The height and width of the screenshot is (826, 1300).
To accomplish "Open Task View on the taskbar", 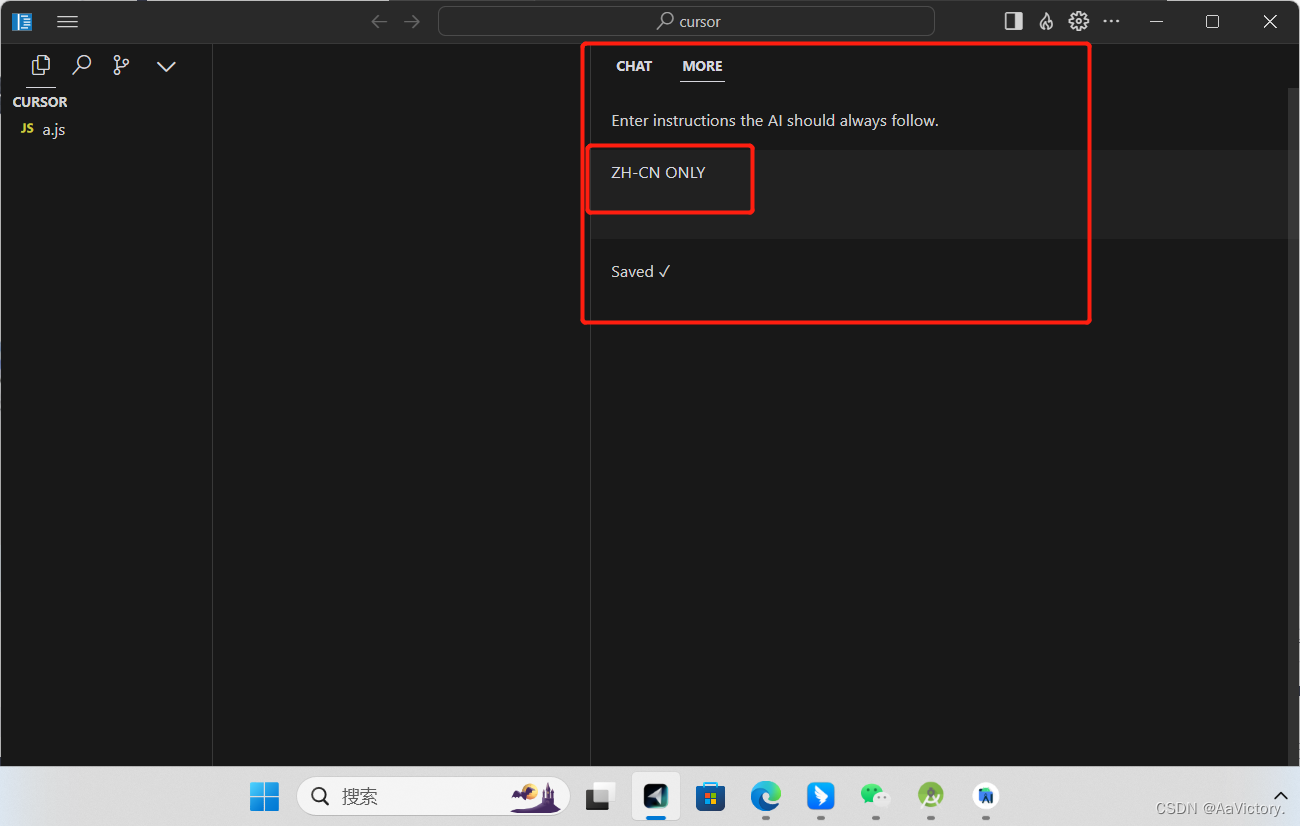I will tap(599, 796).
